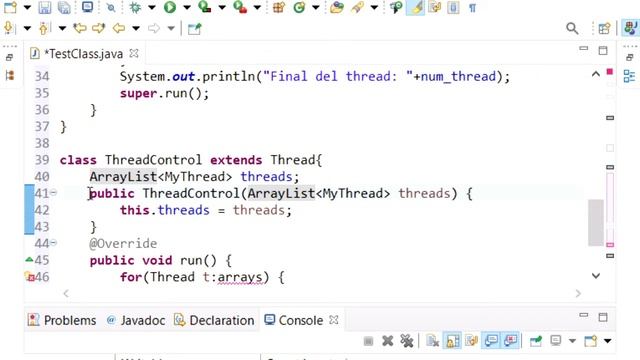Collapse the @Override fold at line 44
Viewport: 640px width, 360px height.
pyautogui.click(x=54, y=242)
